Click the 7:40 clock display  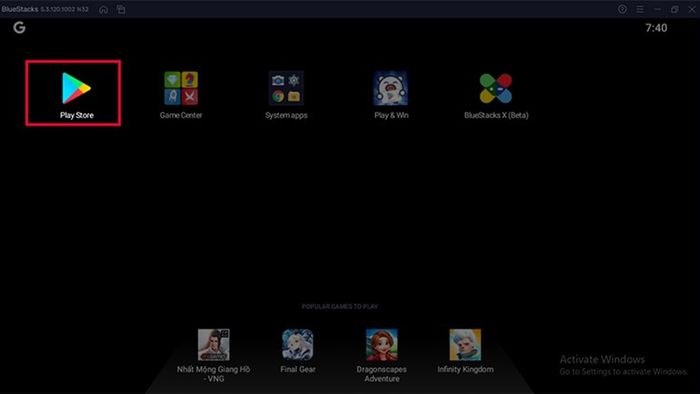coord(656,28)
